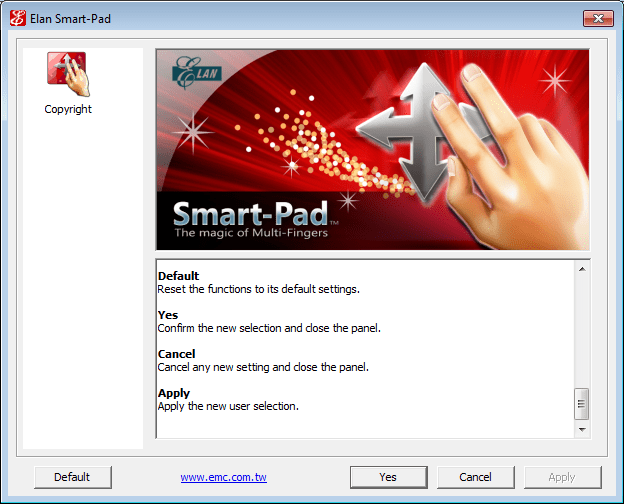This screenshot has width=624, height=504.
Task: Click the scroll up arrow in help text
Action: click(x=582, y=269)
